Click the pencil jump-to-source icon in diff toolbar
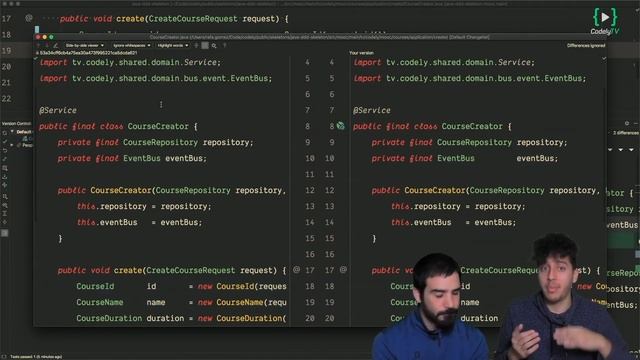 coord(56,45)
